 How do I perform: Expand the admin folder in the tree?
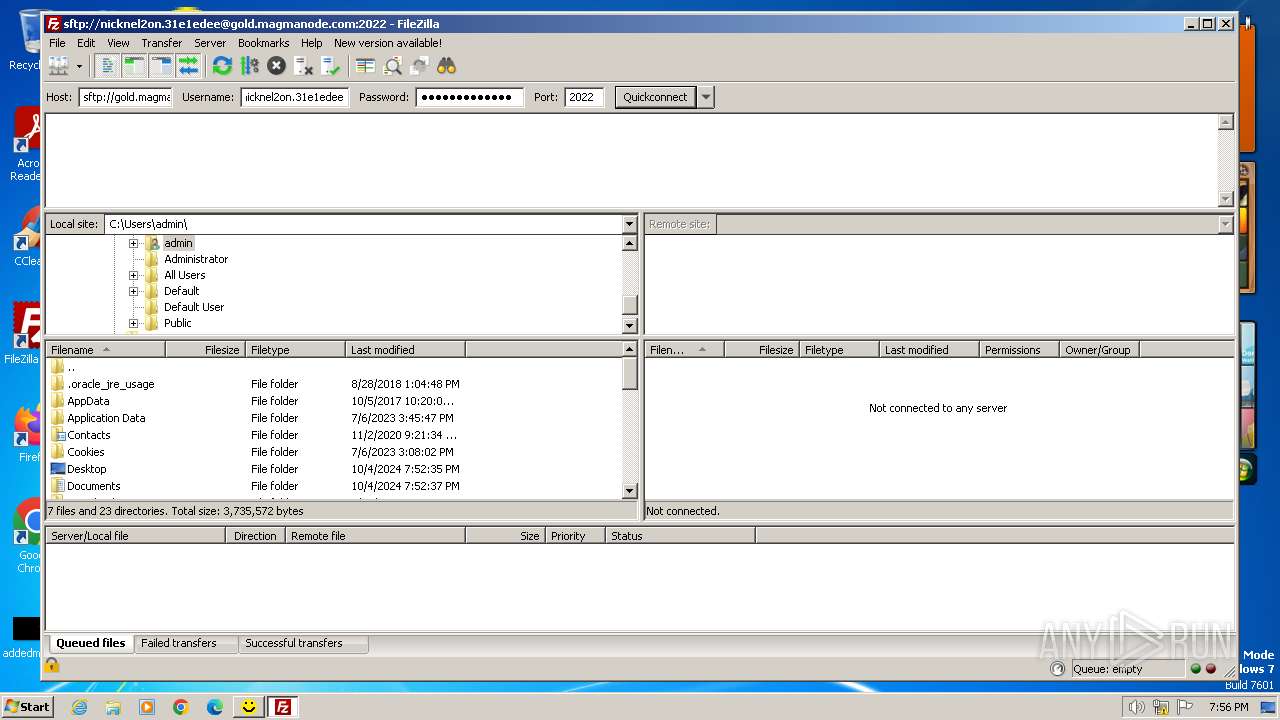tap(133, 243)
